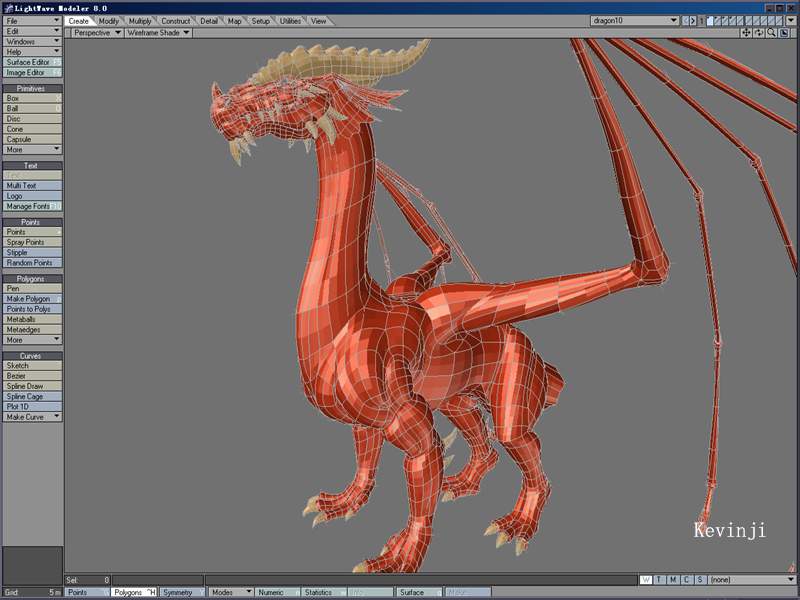Click the viewport Zoom magnifier icon

771,33
